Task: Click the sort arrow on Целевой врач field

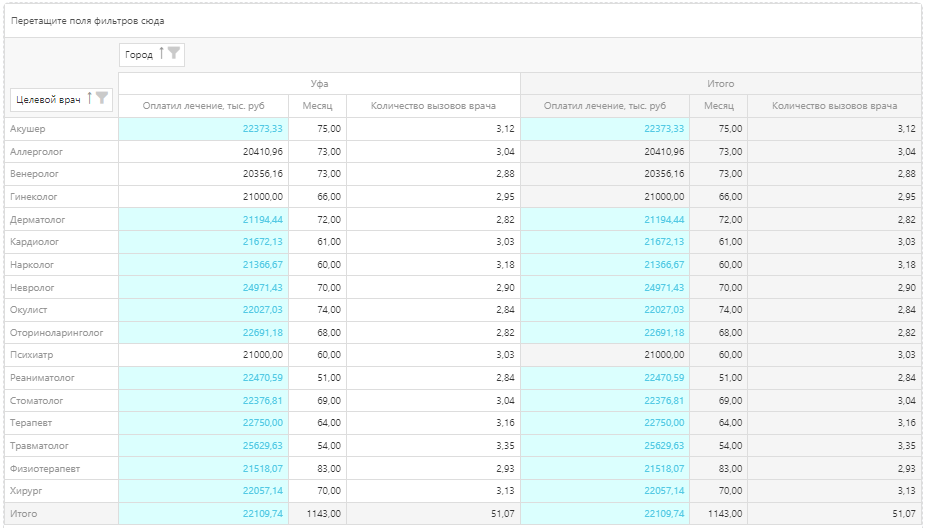Action: 89,98
